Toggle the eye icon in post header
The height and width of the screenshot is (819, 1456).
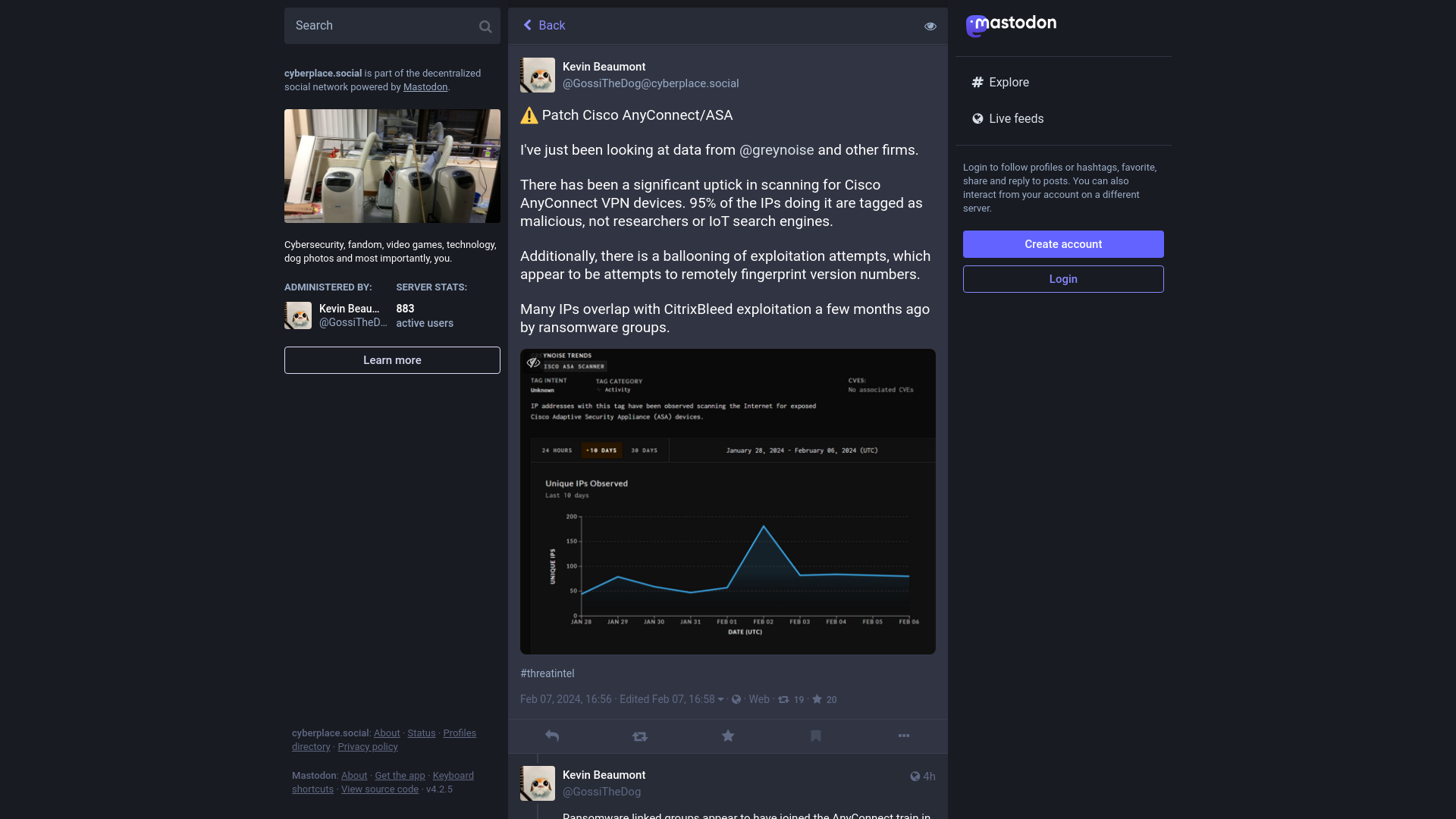[x=930, y=26]
